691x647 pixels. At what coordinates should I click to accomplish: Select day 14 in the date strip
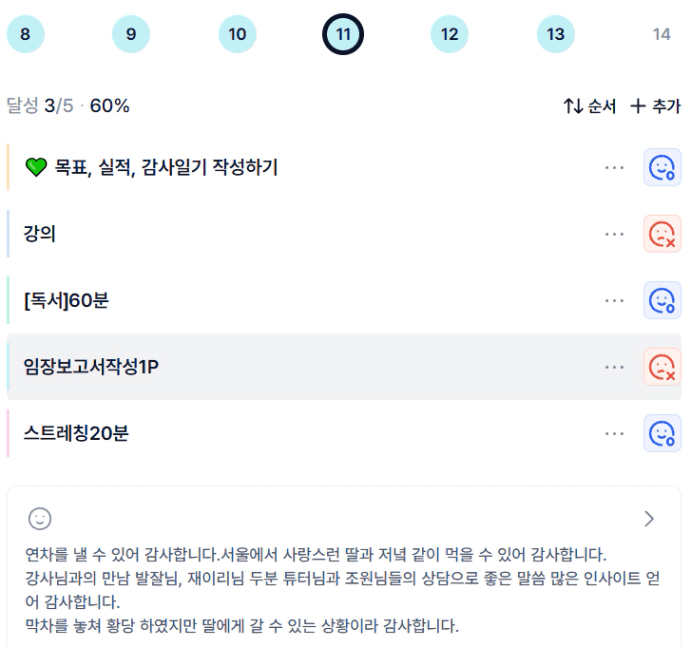tap(661, 34)
